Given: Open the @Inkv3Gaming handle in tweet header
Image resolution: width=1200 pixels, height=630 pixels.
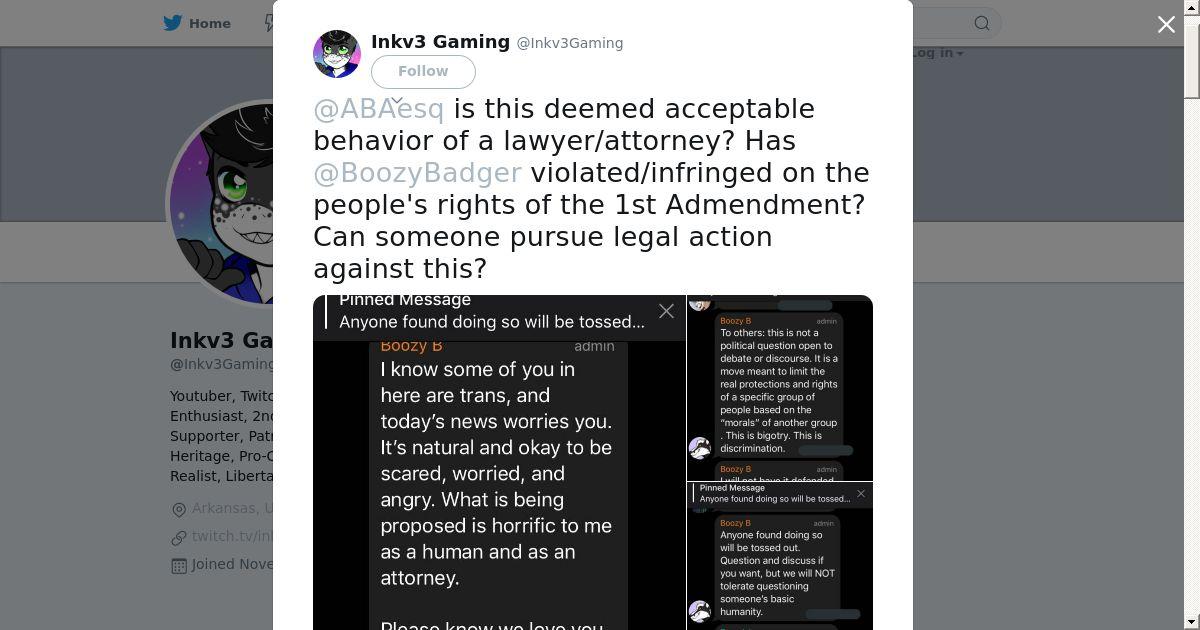Looking at the screenshot, I should (569, 43).
